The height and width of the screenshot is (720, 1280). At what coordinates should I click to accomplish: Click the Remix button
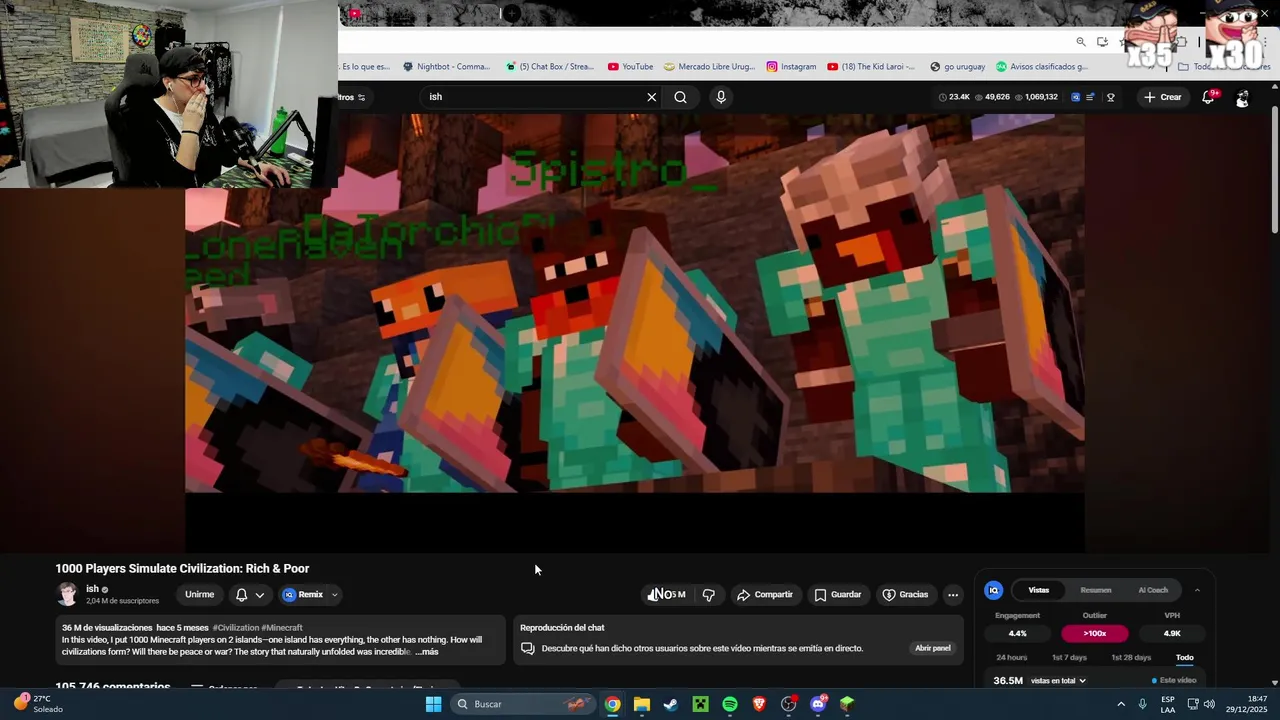303,594
